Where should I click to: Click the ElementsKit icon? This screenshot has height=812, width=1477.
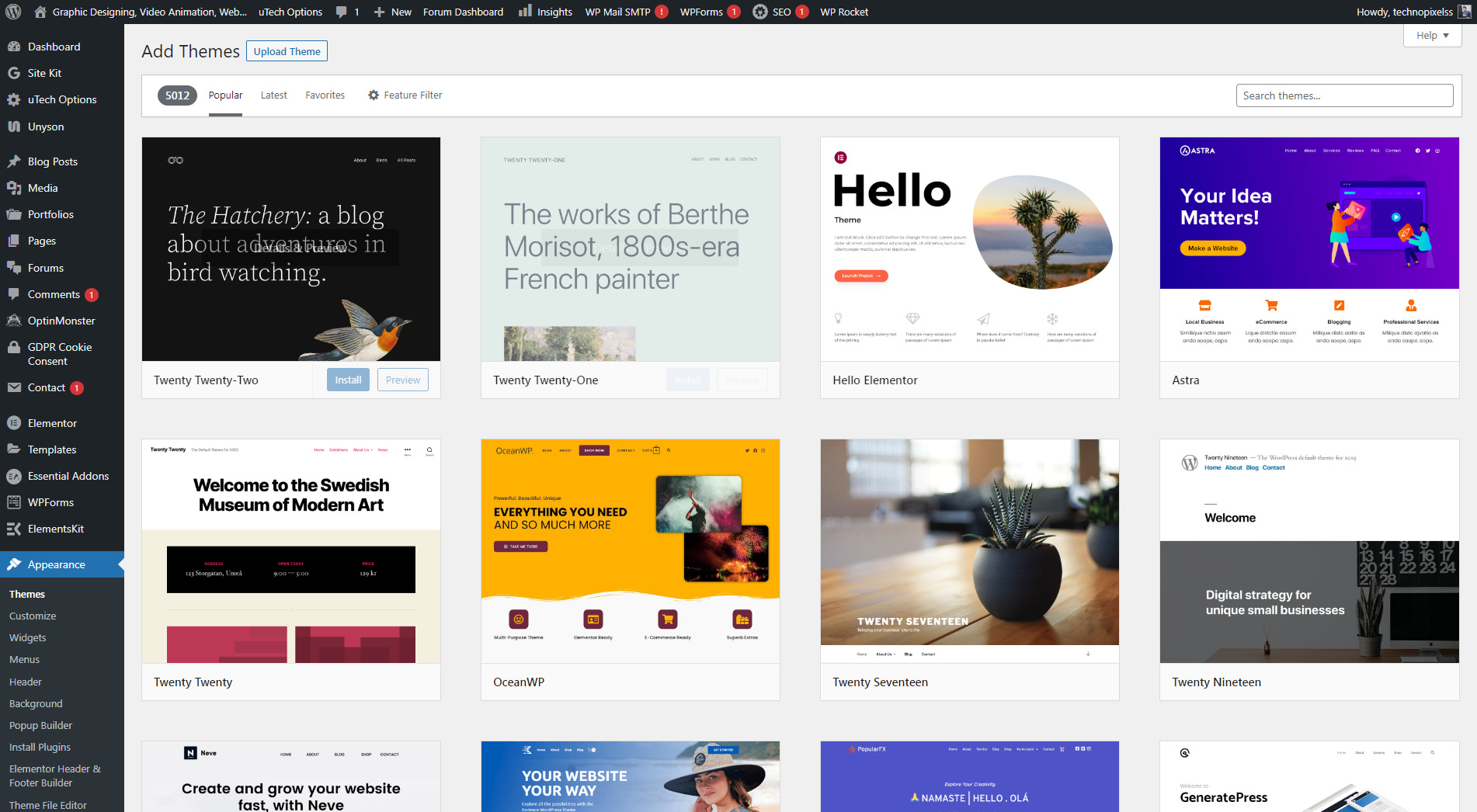pyautogui.click(x=14, y=529)
